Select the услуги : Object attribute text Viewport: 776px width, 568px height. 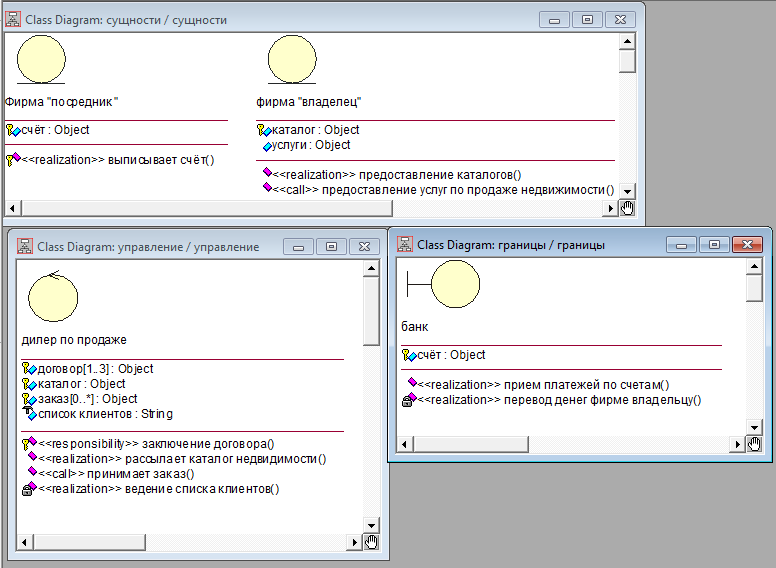311,145
